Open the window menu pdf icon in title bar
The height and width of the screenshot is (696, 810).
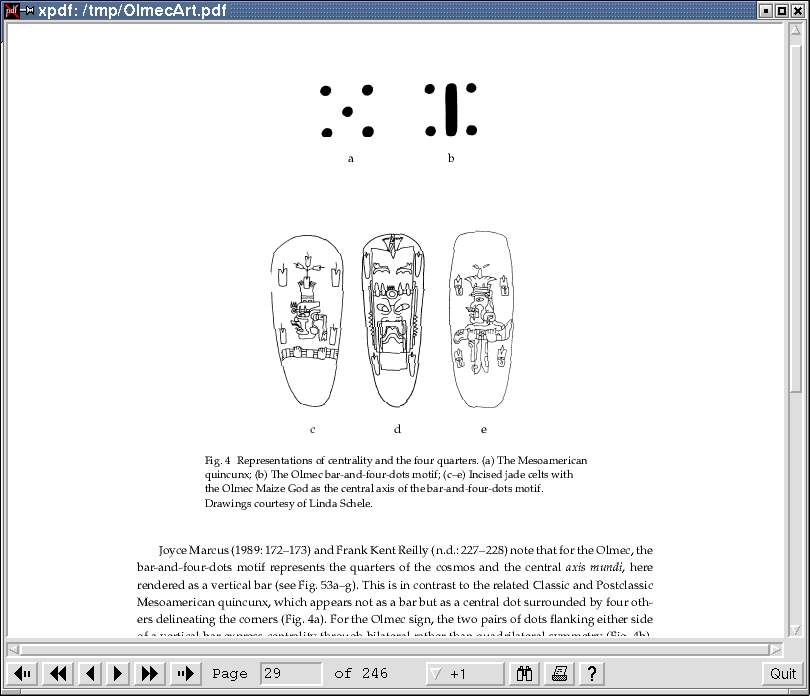click(11, 10)
